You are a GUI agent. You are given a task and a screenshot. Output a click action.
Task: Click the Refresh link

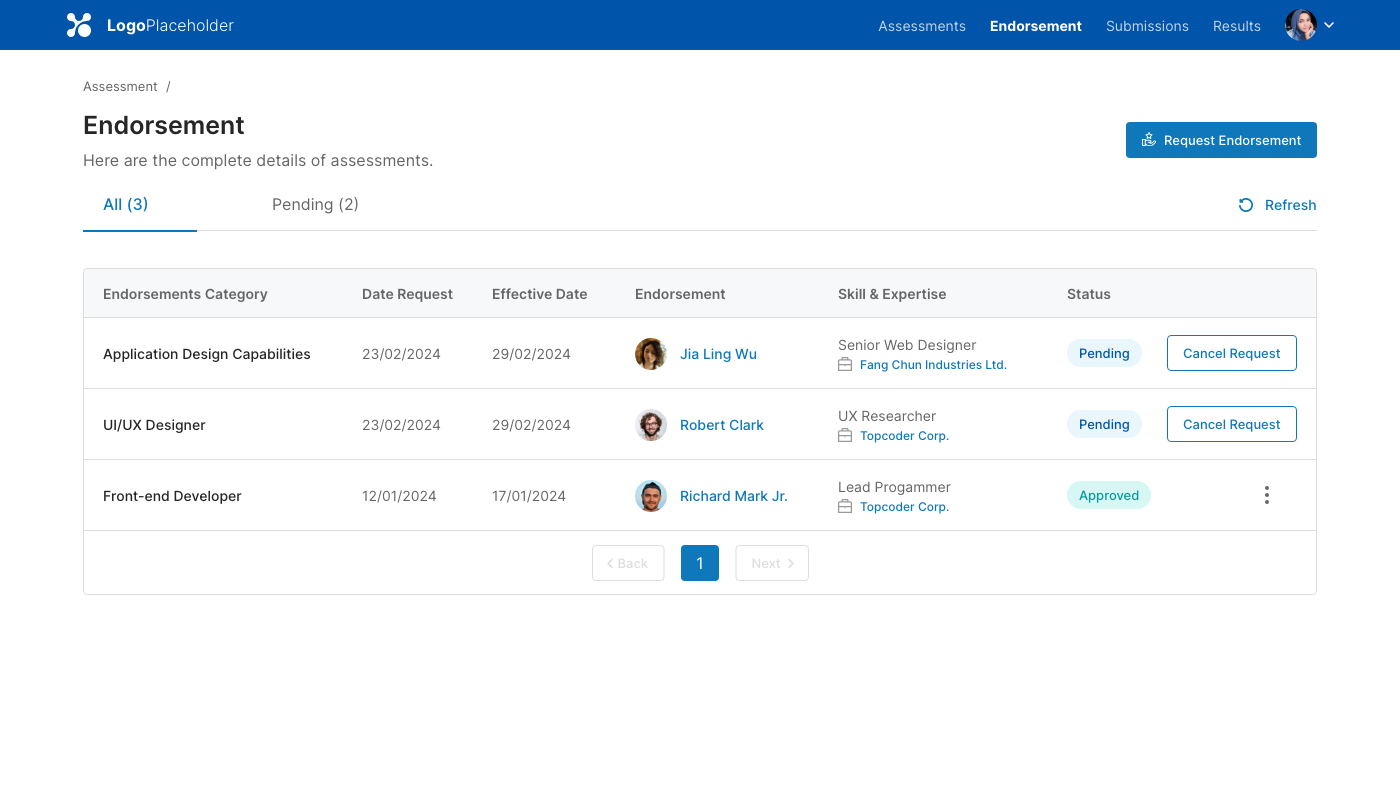click(1277, 205)
